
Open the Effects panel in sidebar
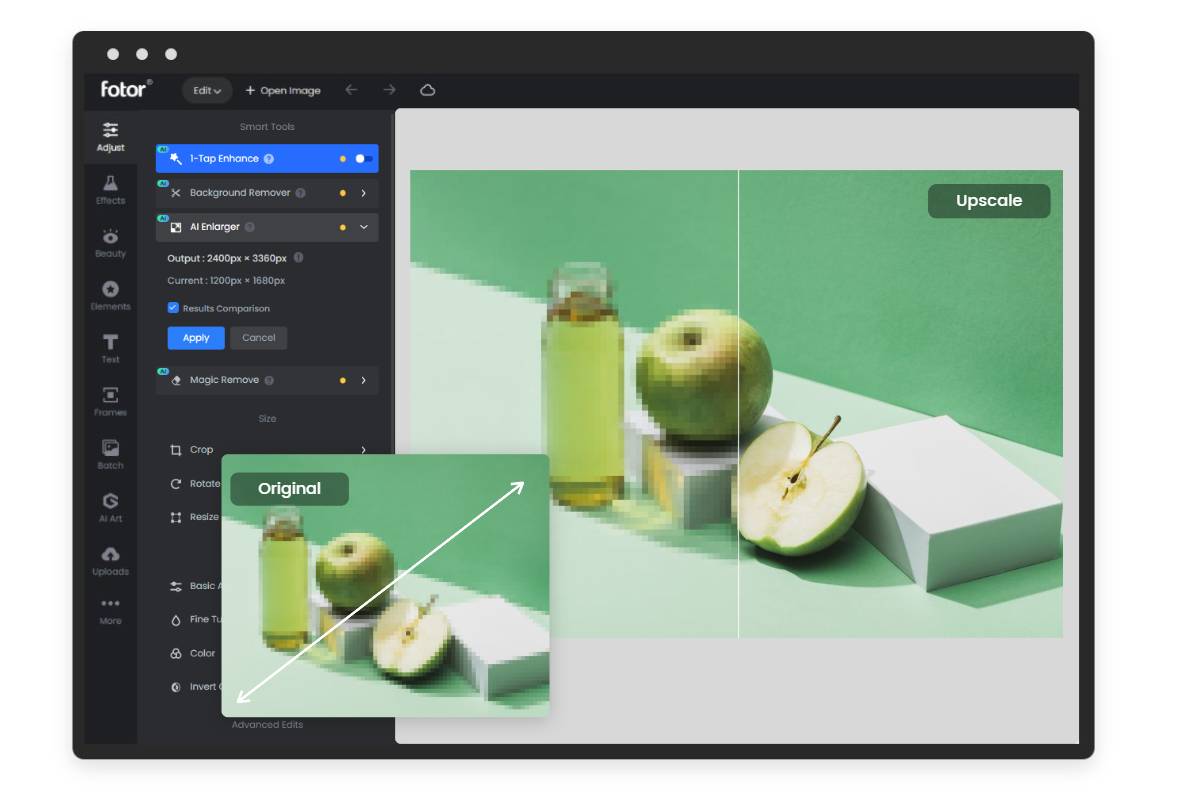pos(110,189)
